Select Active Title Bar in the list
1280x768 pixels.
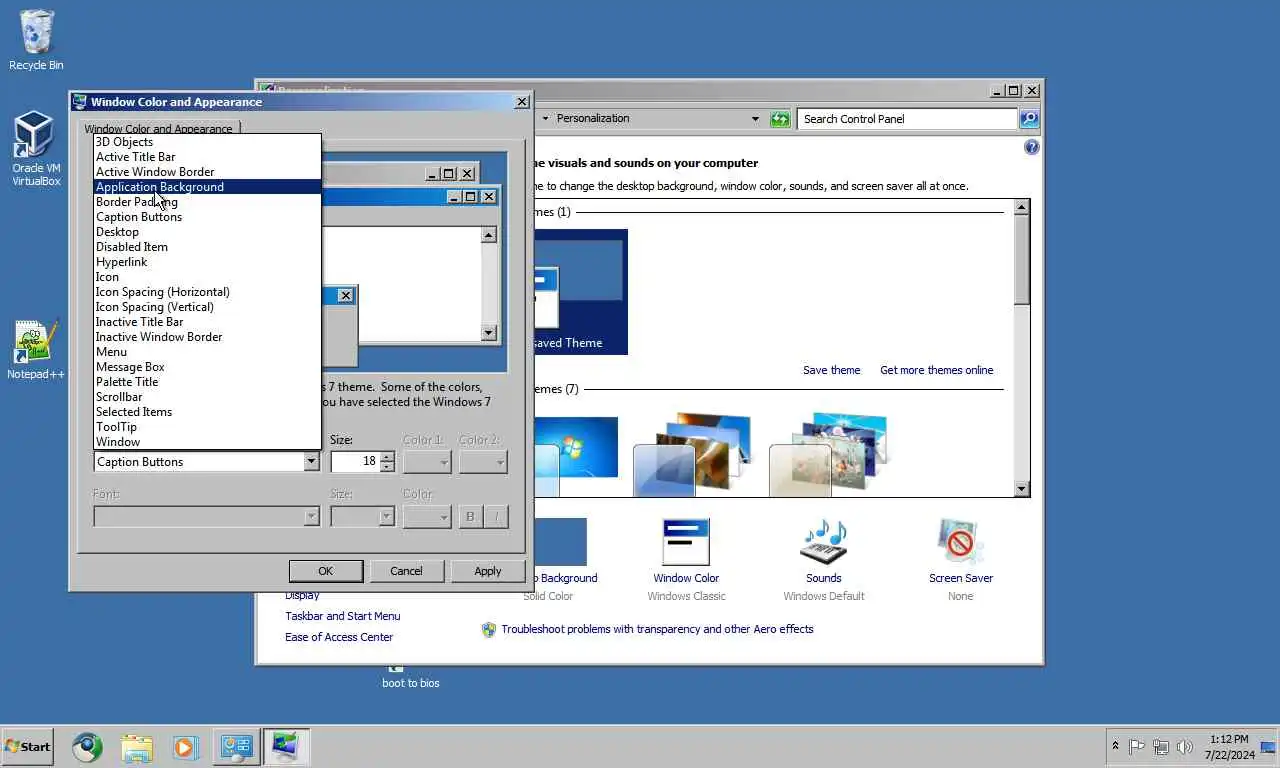tap(207, 157)
